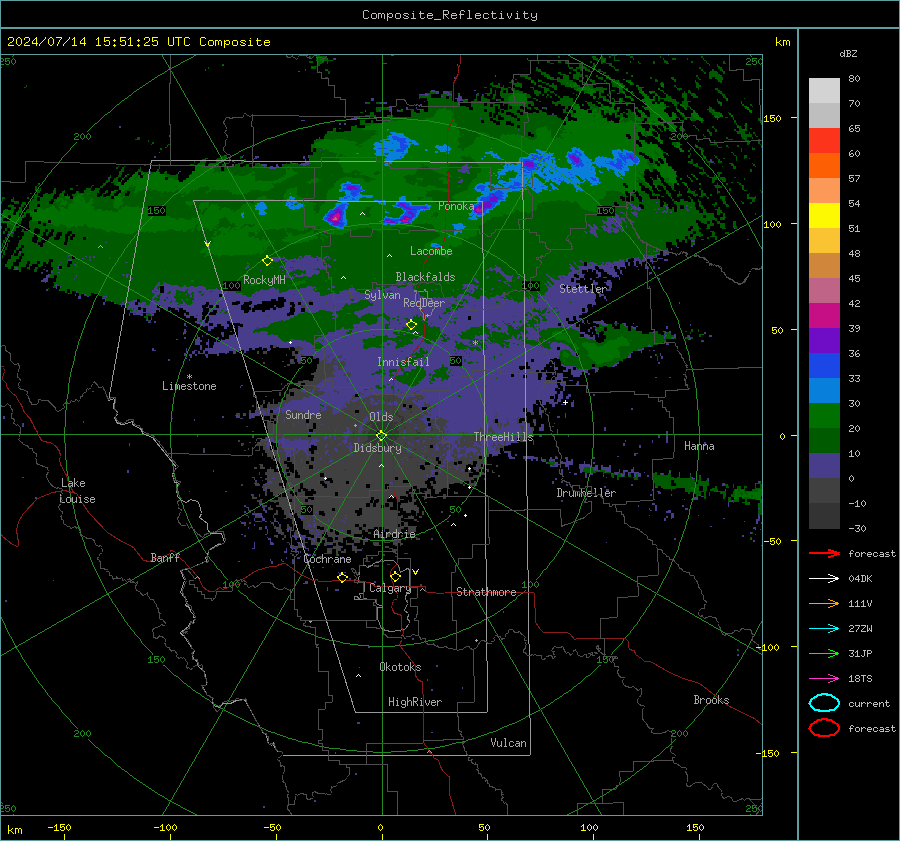Click the 80 value in the dBZ legend
900x841 pixels.
click(x=854, y=79)
